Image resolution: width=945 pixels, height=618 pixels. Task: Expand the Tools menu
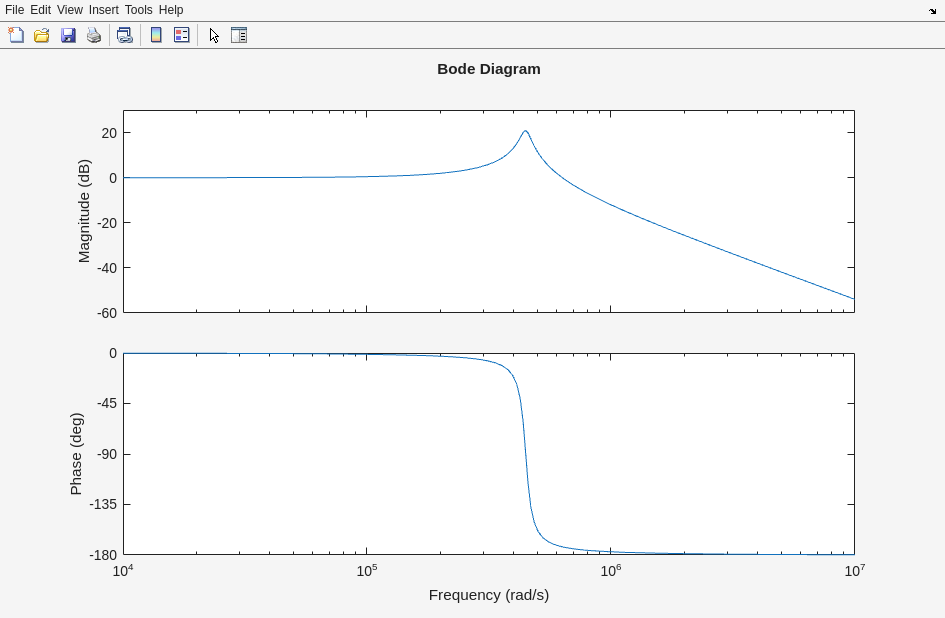[x=138, y=10]
